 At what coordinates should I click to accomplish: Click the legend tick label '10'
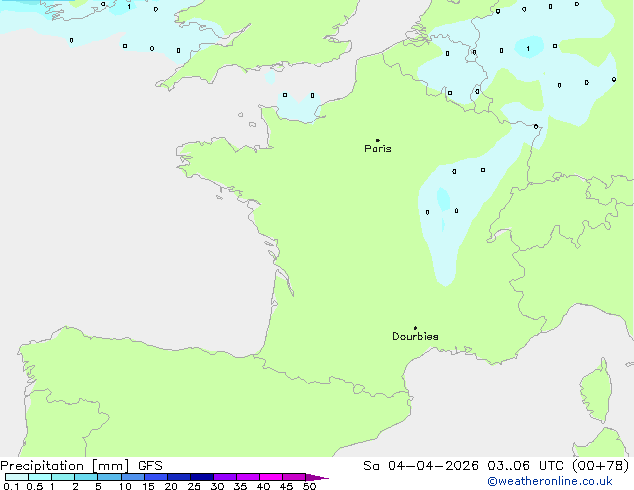pos(125,486)
